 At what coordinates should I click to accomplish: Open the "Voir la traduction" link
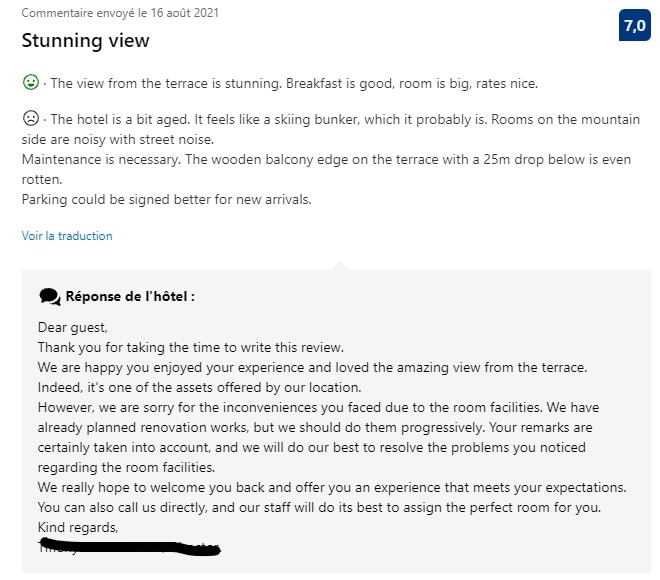click(67, 236)
